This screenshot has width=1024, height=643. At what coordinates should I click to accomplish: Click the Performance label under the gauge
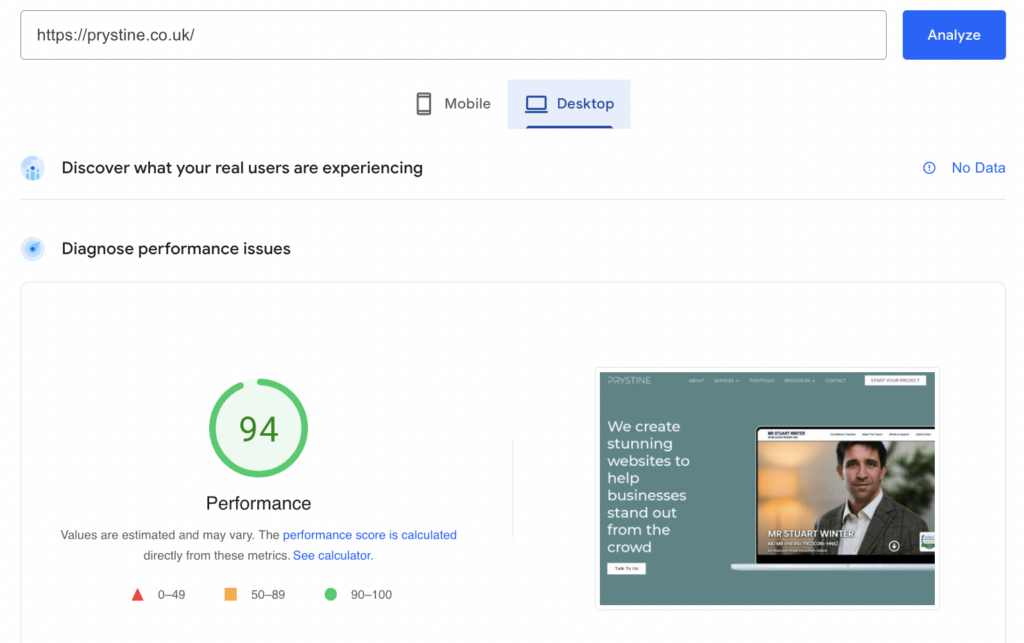259,503
